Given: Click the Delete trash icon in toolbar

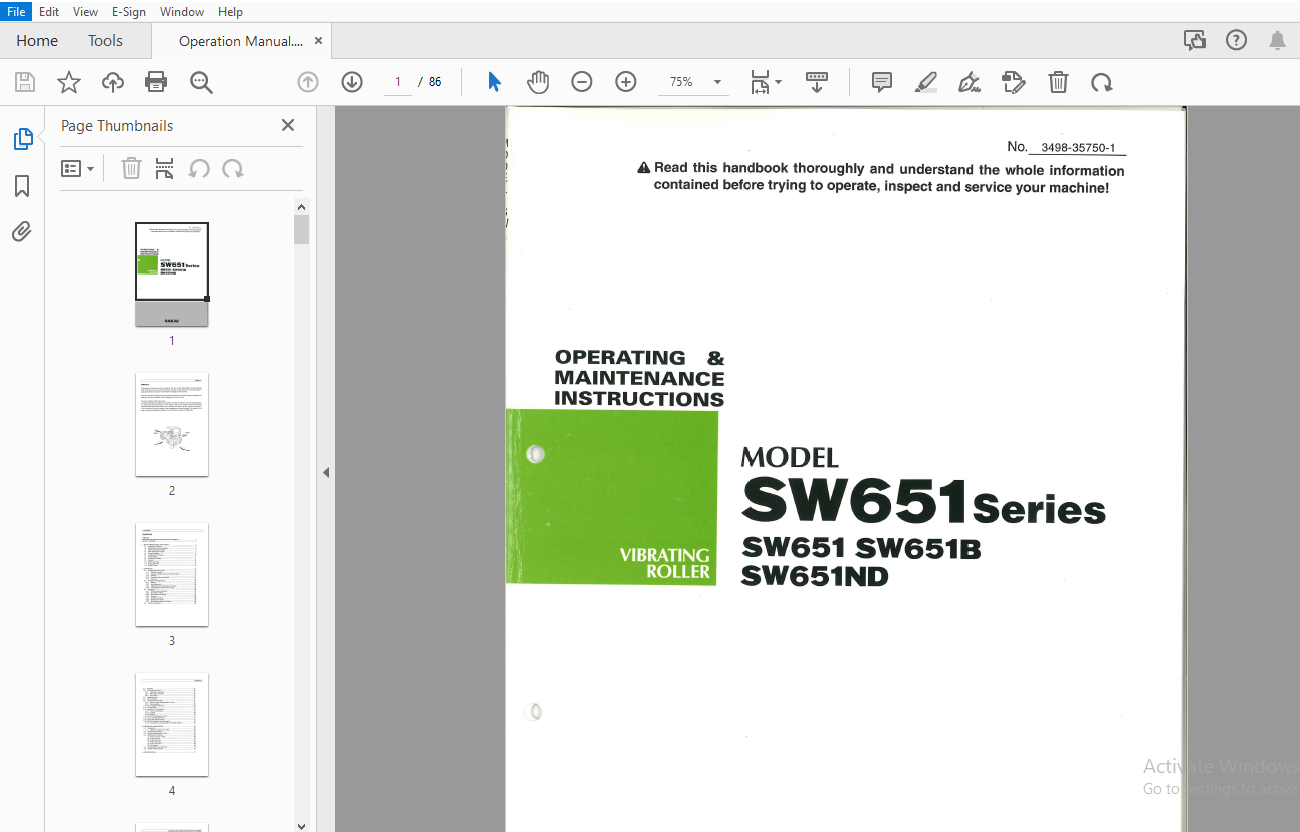Looking at the screenshot, I should (1058, 82).
